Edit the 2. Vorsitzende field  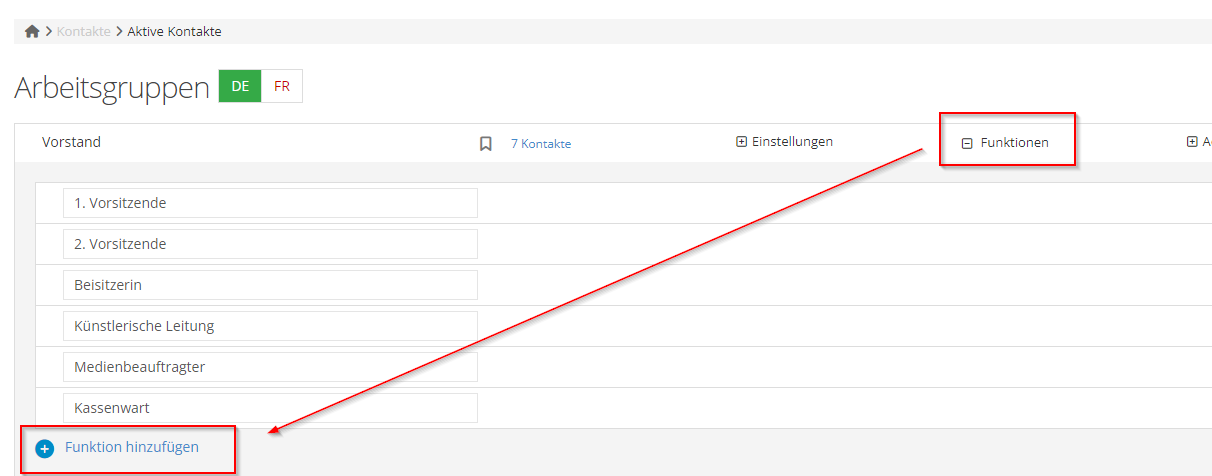coord(270,244)
